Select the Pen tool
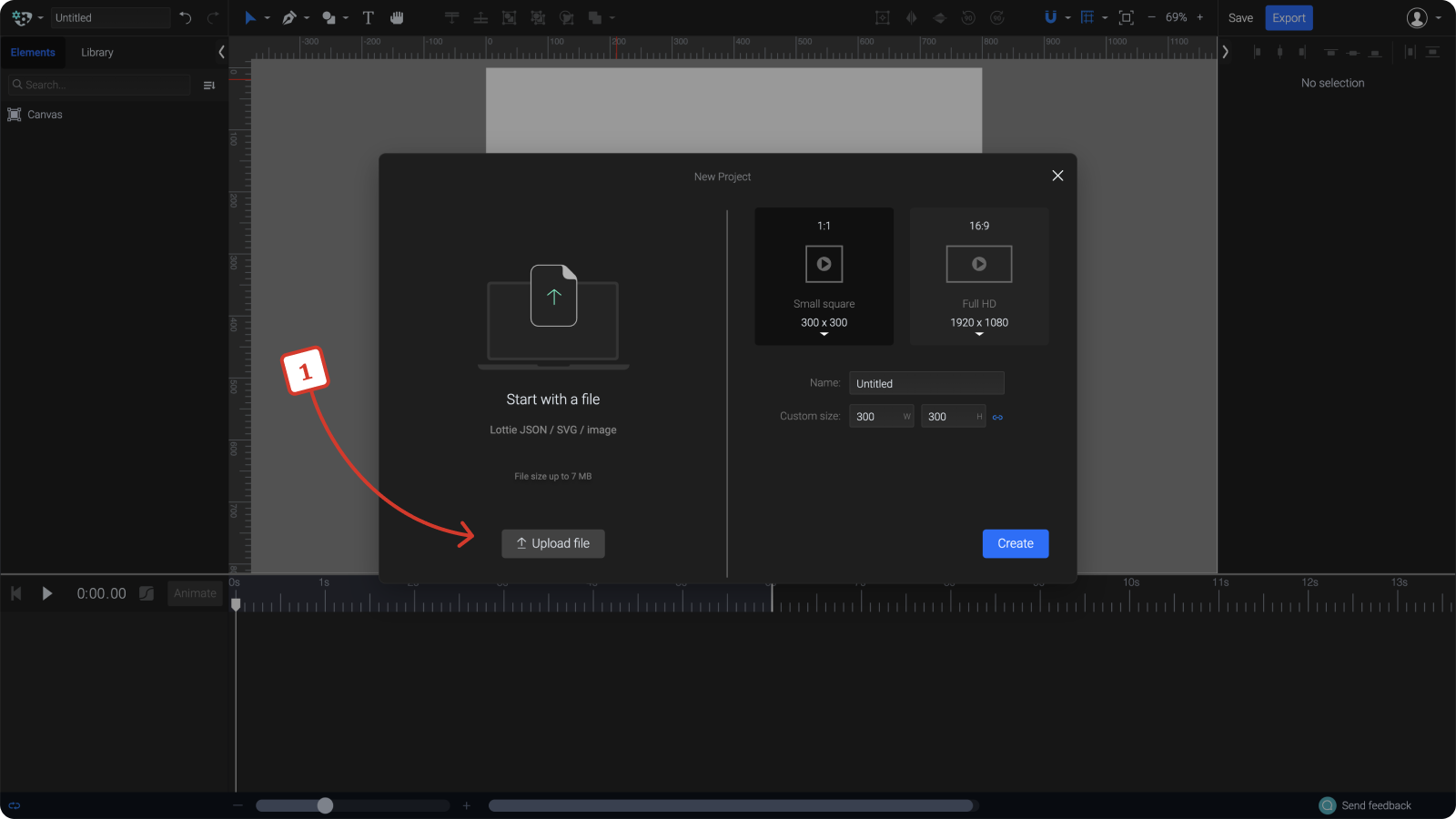 (x=289, y=17)
